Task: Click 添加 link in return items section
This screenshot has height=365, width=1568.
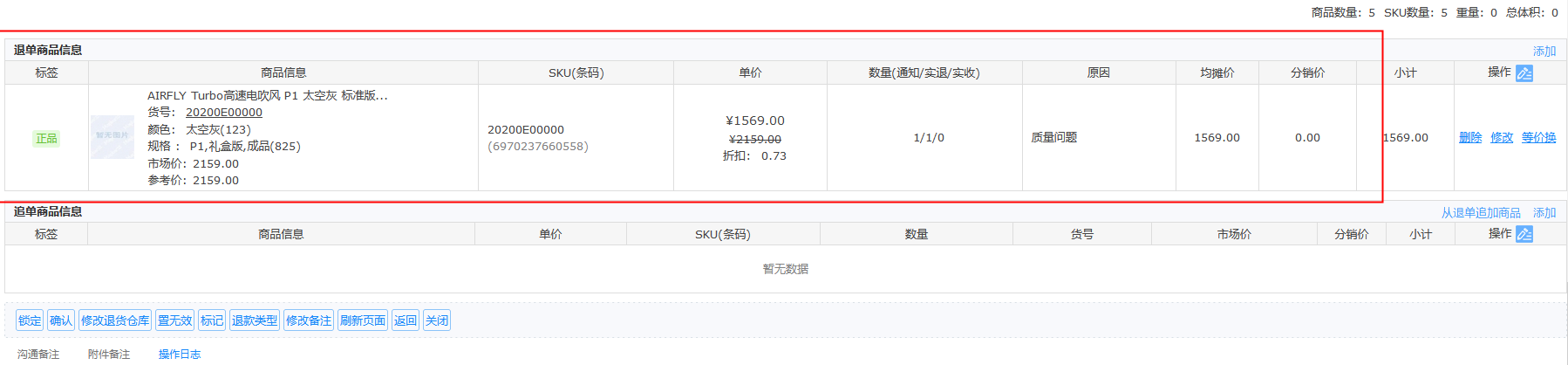Action: click(x=1544, y=52)
